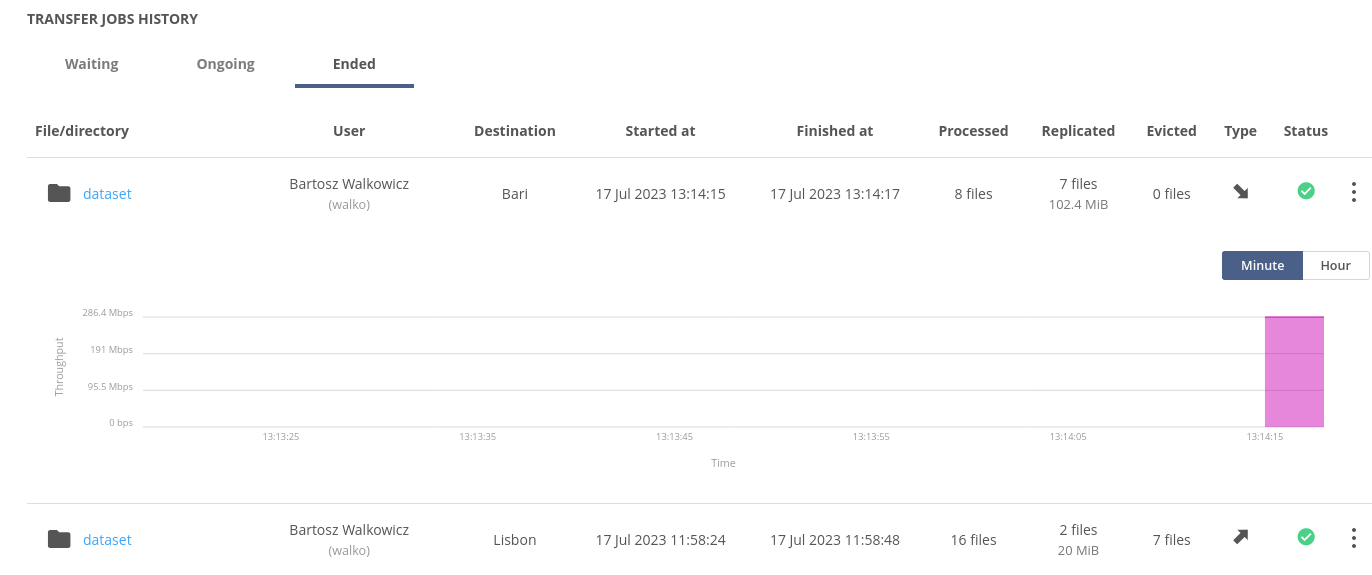
Task: Switch chart to Hour view
Action: tap(1335, 265)
